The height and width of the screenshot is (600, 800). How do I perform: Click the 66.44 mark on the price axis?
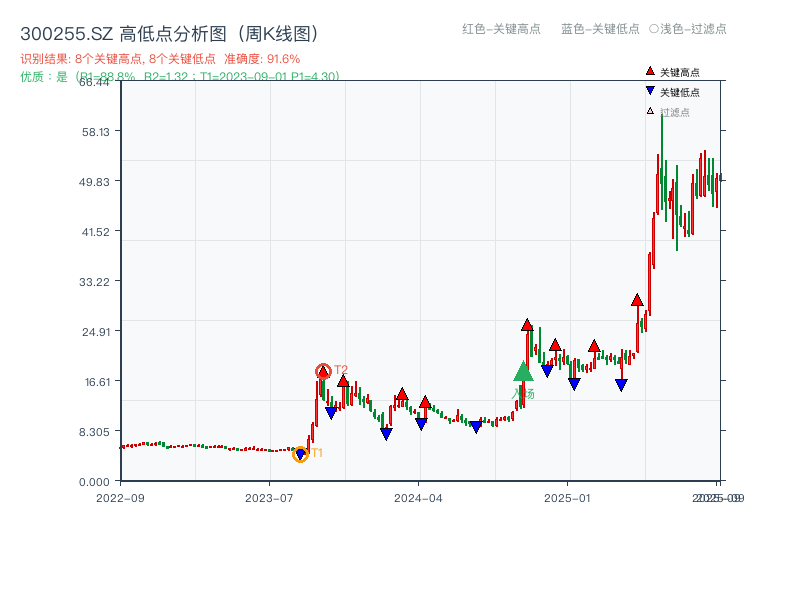[x=93, y=84]
